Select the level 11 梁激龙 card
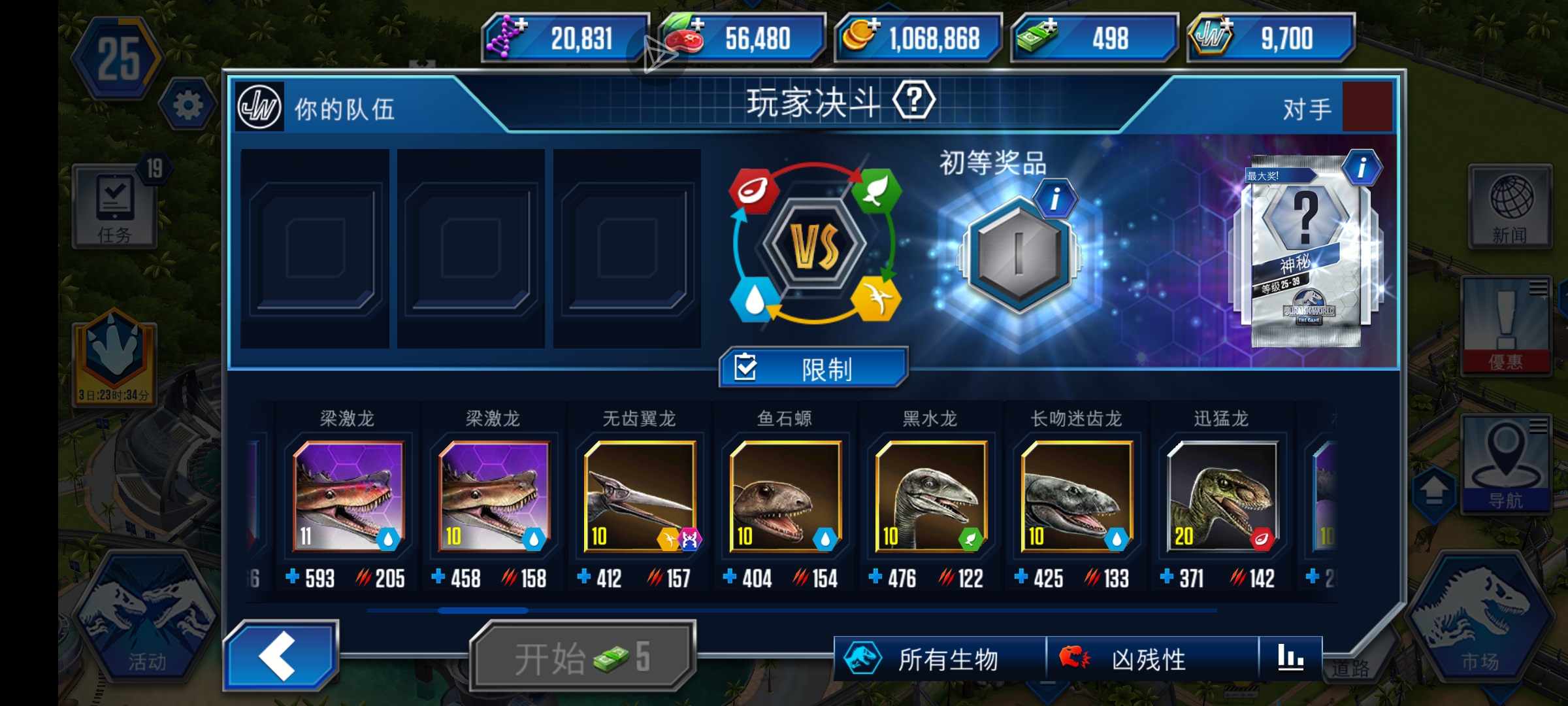Viewport: 1568px width, 706px height. tap(348, 496)
